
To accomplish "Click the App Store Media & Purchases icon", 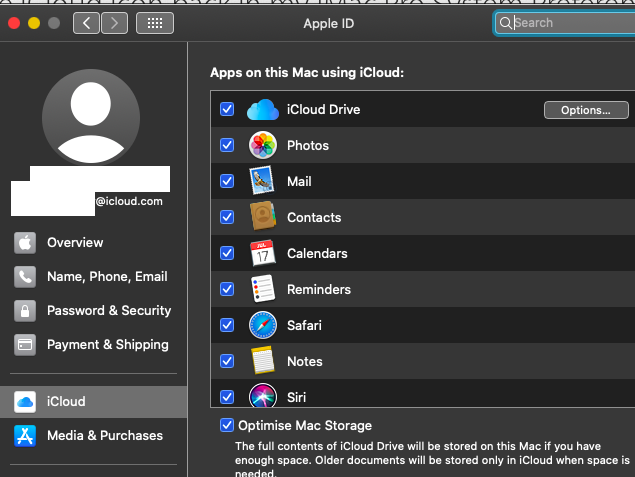I will tap(25, 436).
